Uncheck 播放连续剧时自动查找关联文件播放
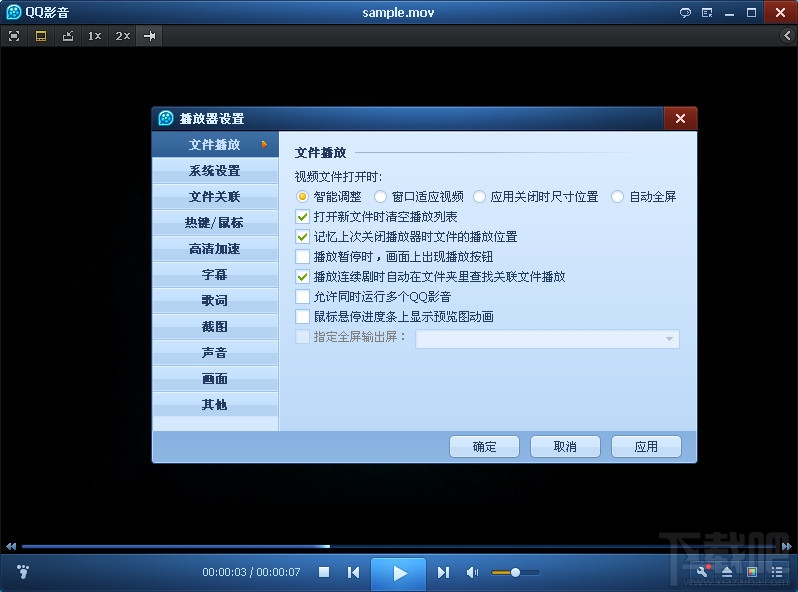This screenshot has height=592, width=798. [x=302, y=277]
